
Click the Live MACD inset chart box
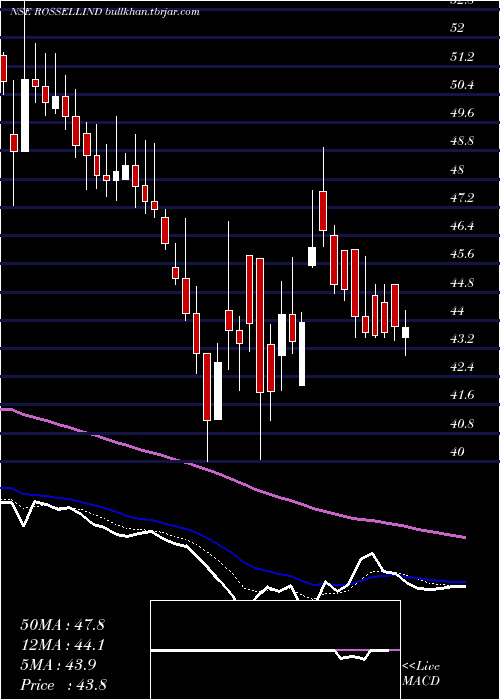tap(275, 650)
